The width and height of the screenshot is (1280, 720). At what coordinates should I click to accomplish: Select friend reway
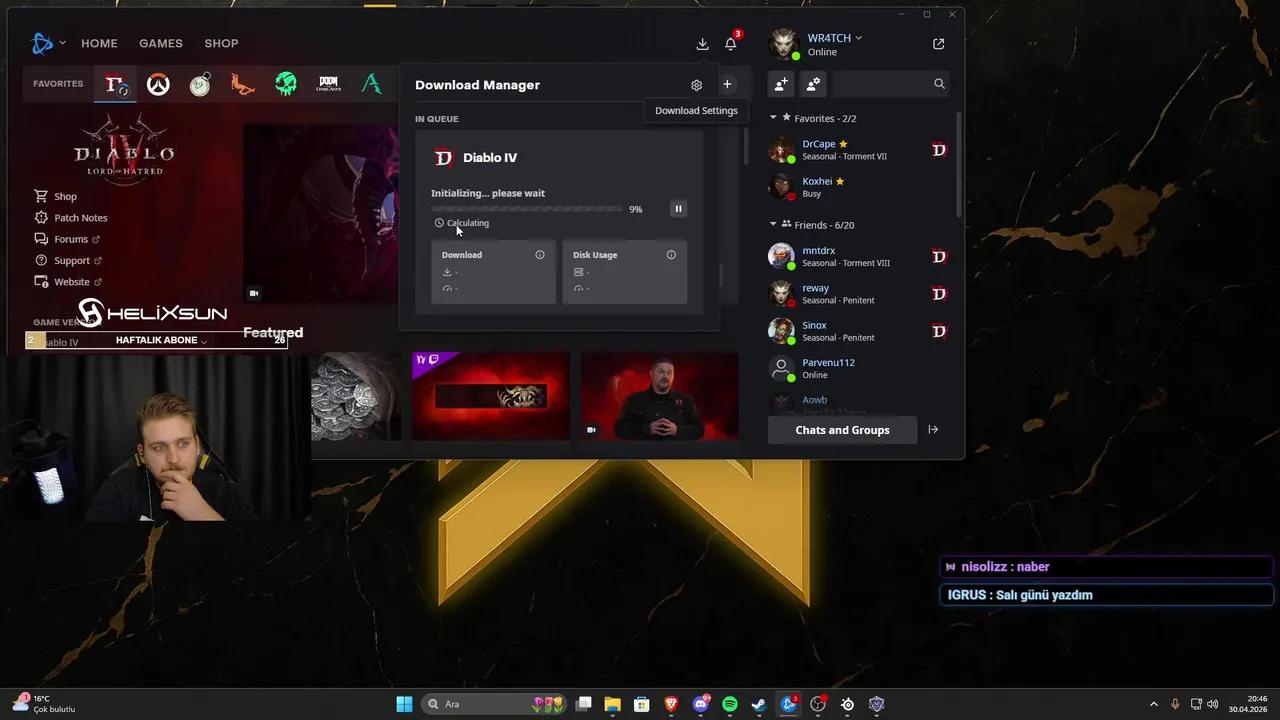[858, 294]
